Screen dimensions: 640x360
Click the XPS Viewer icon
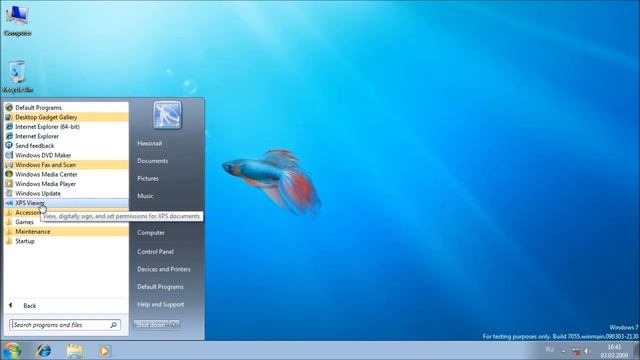[x=9, y=203]
